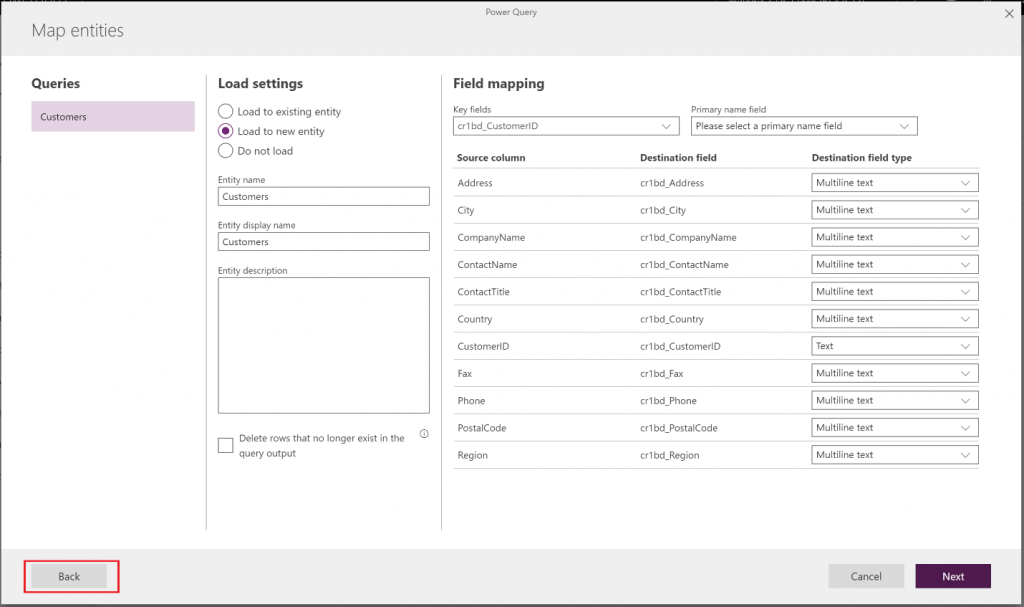Click the CustomerID source column cell

tap(483, 346)
